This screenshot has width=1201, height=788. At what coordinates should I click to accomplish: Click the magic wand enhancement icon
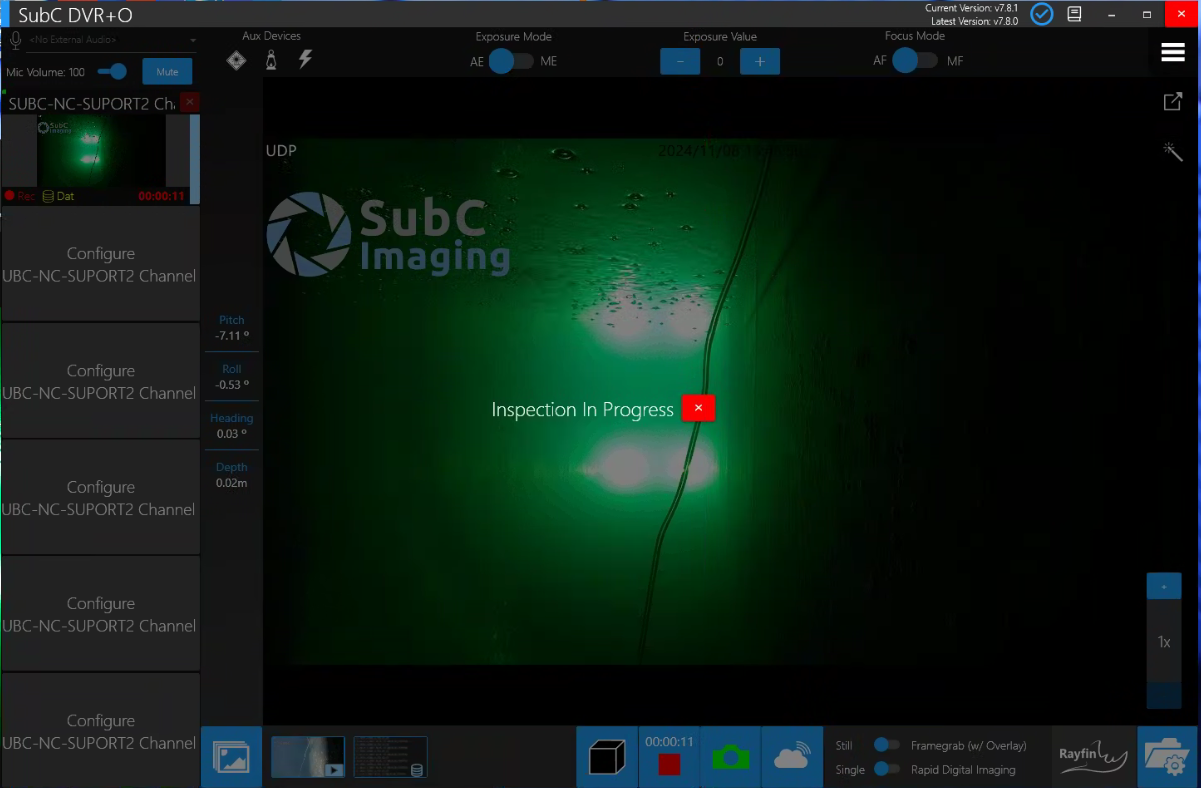coord(1172,152)
